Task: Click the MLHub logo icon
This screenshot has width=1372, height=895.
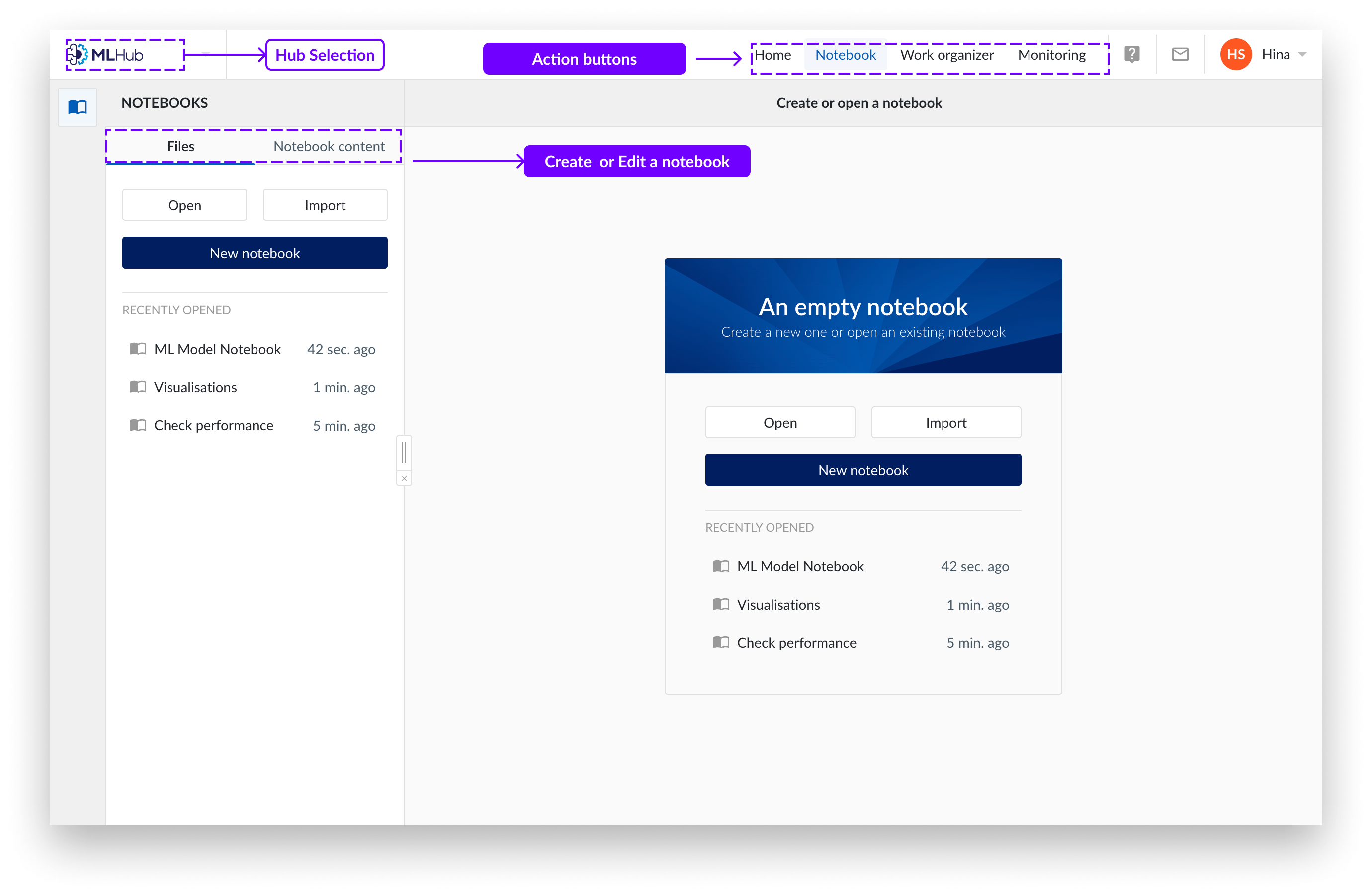Action: (x=77, y=55)
